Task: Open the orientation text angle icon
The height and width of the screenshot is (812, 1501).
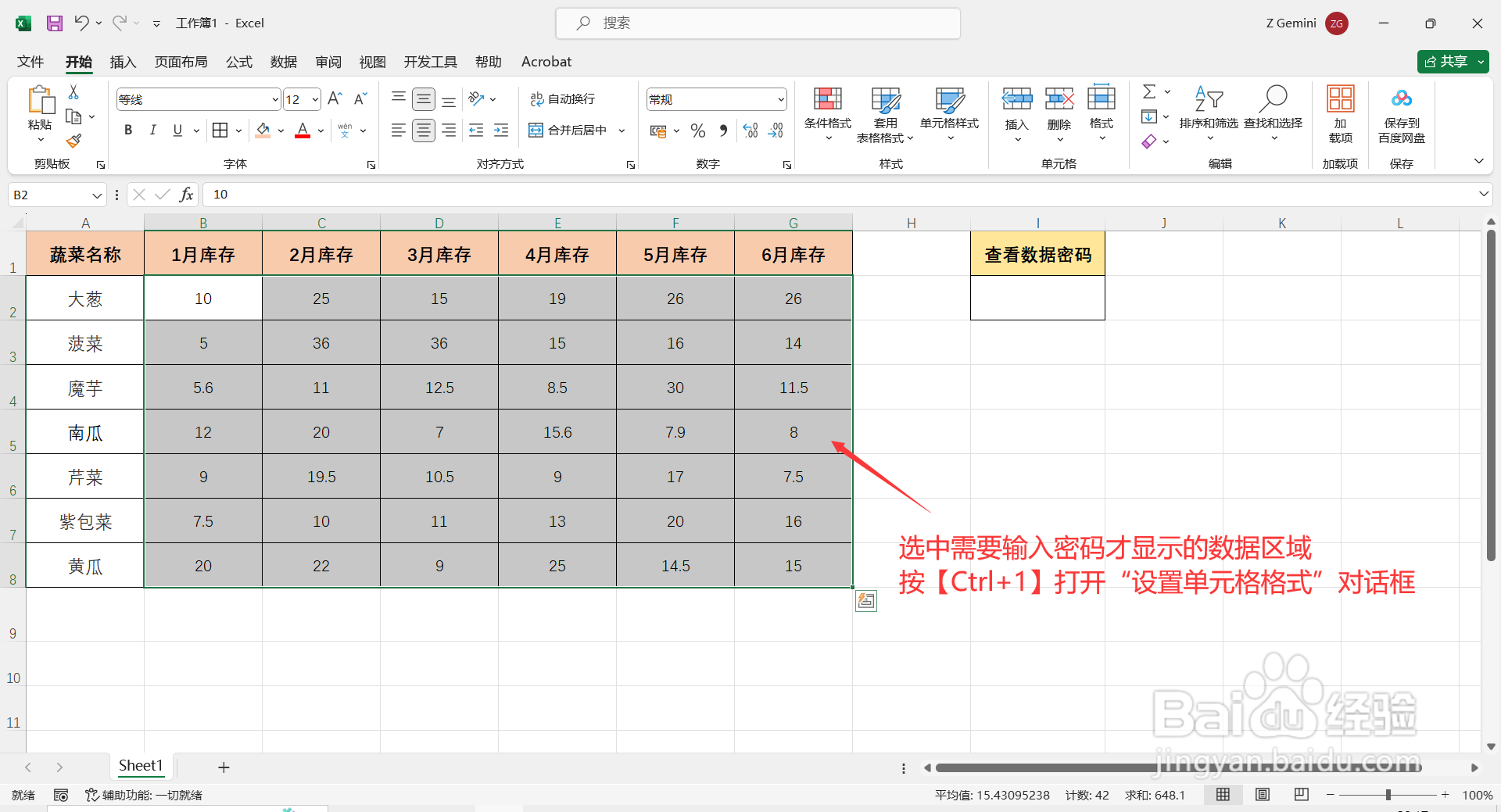Action: (476, 98)
